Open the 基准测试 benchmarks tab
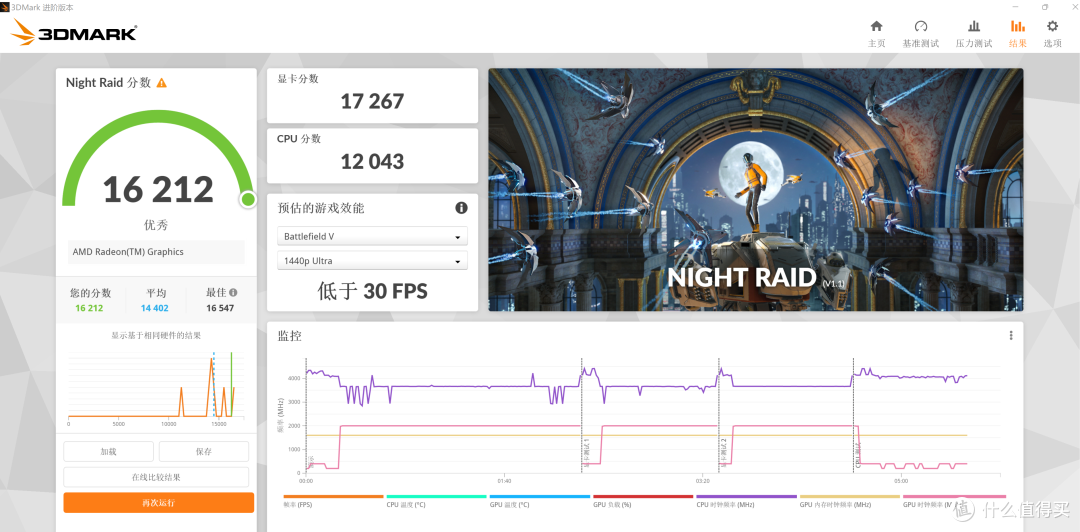Viewport: 1080px width, 532px height. (921, 34)
